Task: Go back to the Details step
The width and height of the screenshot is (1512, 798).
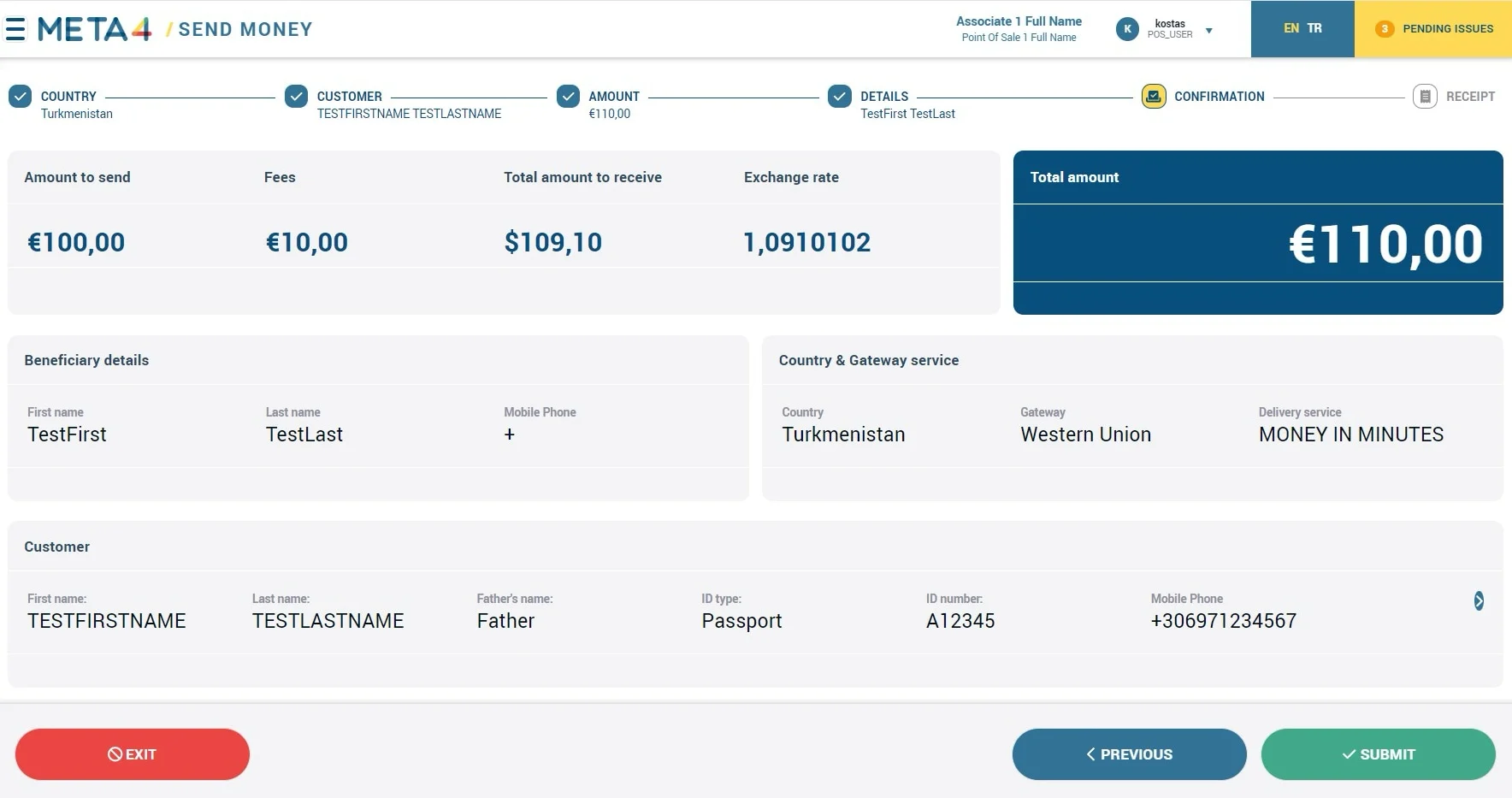Action: pyautogui.click(x=884, y=97)
